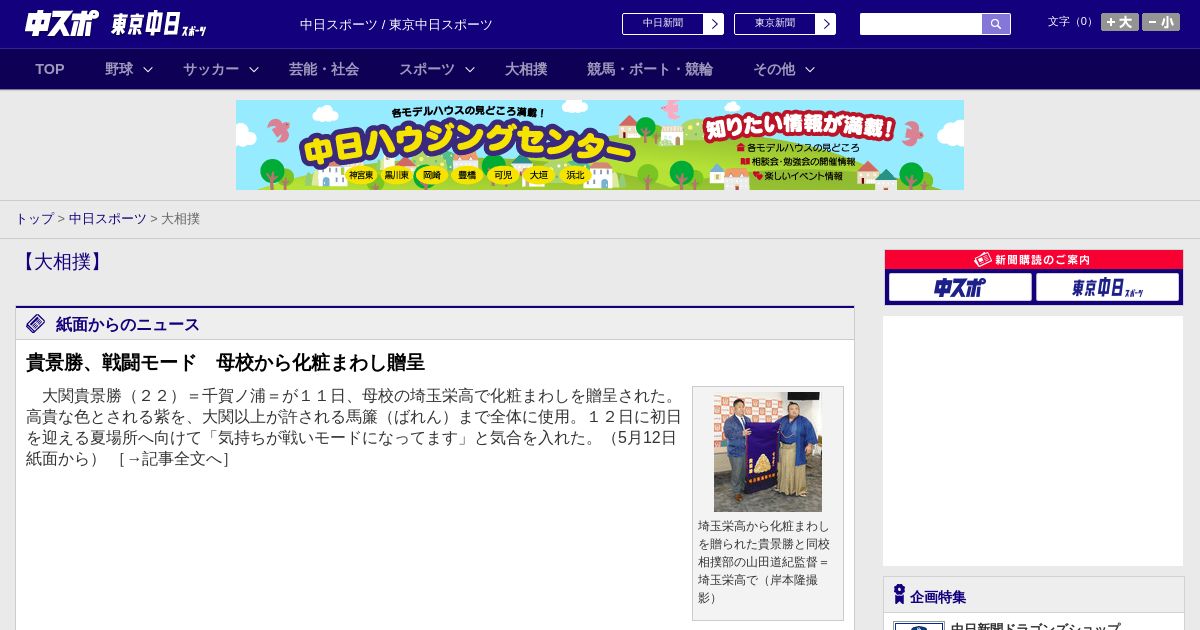This screenshot has width=1200, height=630.
Task: Open the 東京新聞 header link
Action: coord(775,24)
